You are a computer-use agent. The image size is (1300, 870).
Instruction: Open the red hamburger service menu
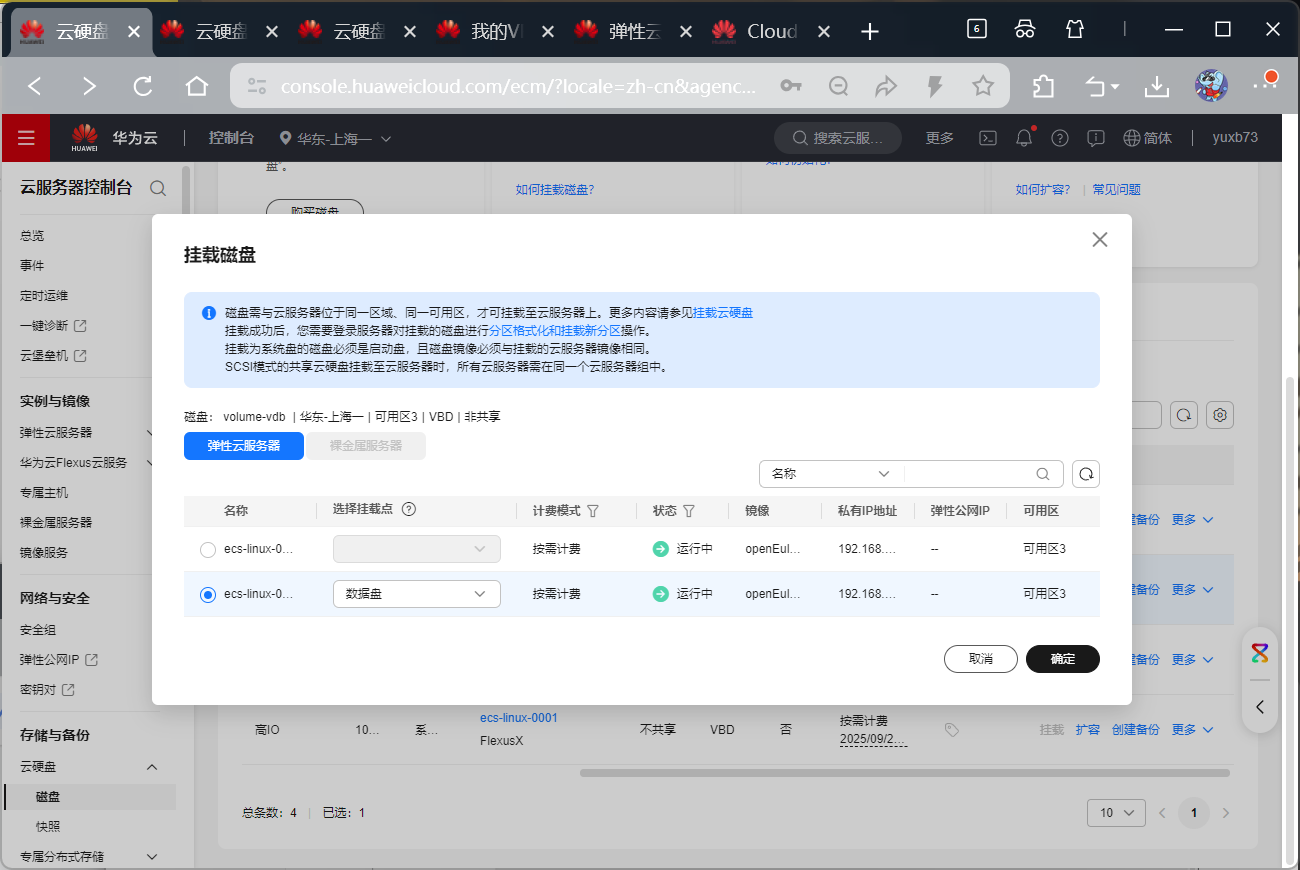(x=26, y=138)
